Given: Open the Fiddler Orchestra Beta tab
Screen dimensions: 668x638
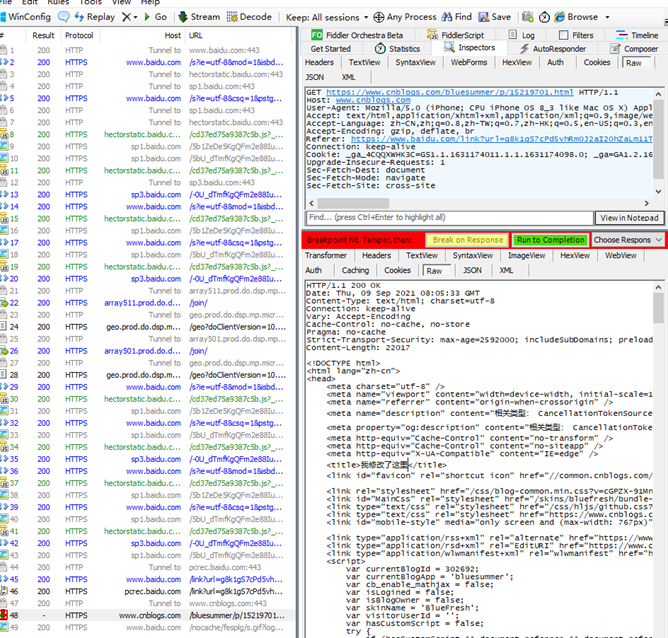Looking at the screenshot, I should tap(357, 35).
